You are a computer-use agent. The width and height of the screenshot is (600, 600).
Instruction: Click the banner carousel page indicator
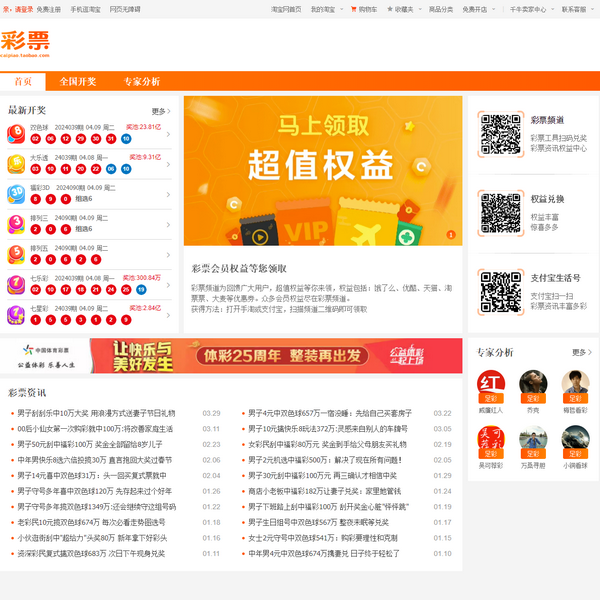click(450, 235)
